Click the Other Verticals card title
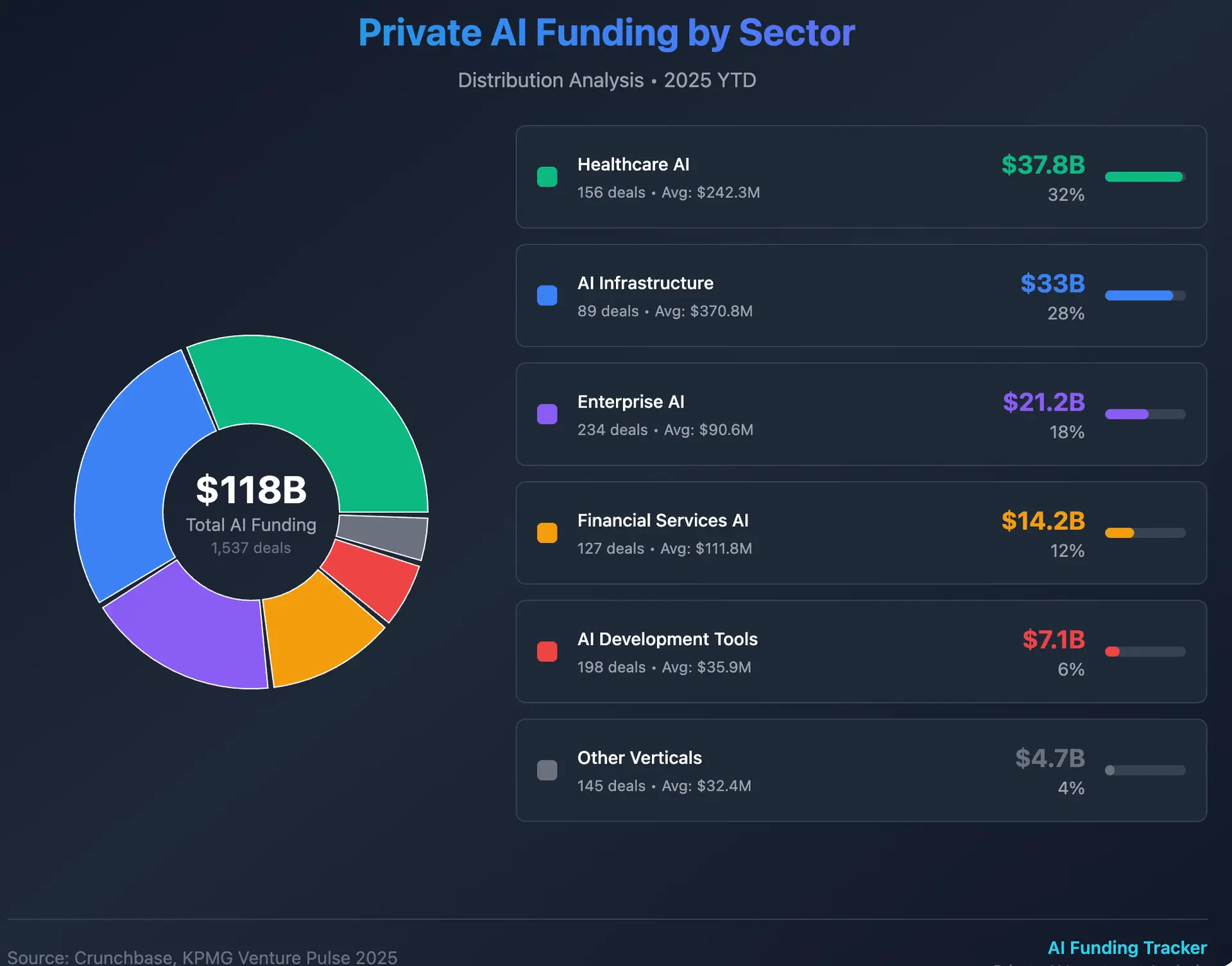Image resolution: width=1232 pixels, height=966 pixels. coord(639,758)
